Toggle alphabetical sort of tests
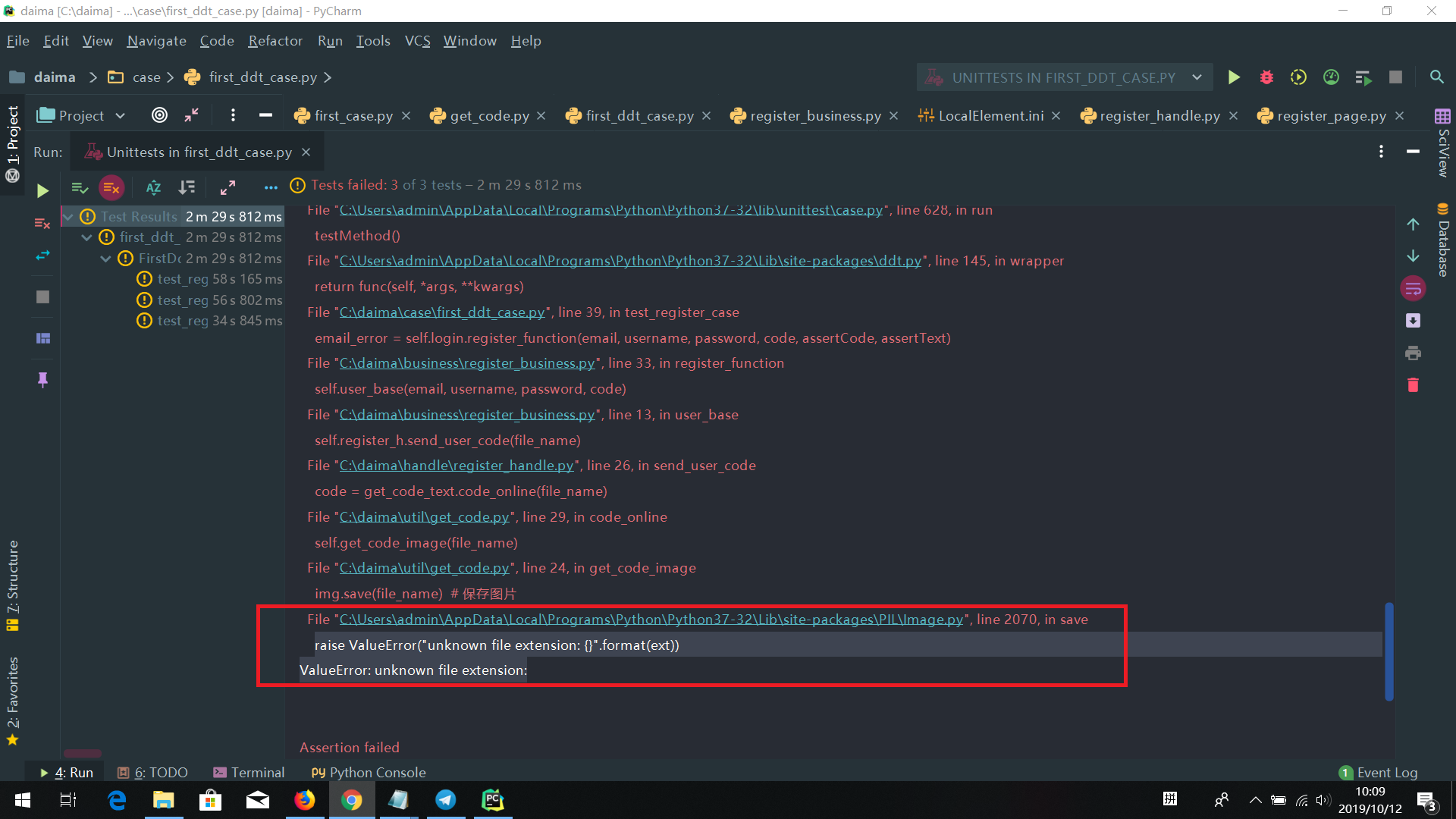The image size is (1456, 819). click(153, 187)
